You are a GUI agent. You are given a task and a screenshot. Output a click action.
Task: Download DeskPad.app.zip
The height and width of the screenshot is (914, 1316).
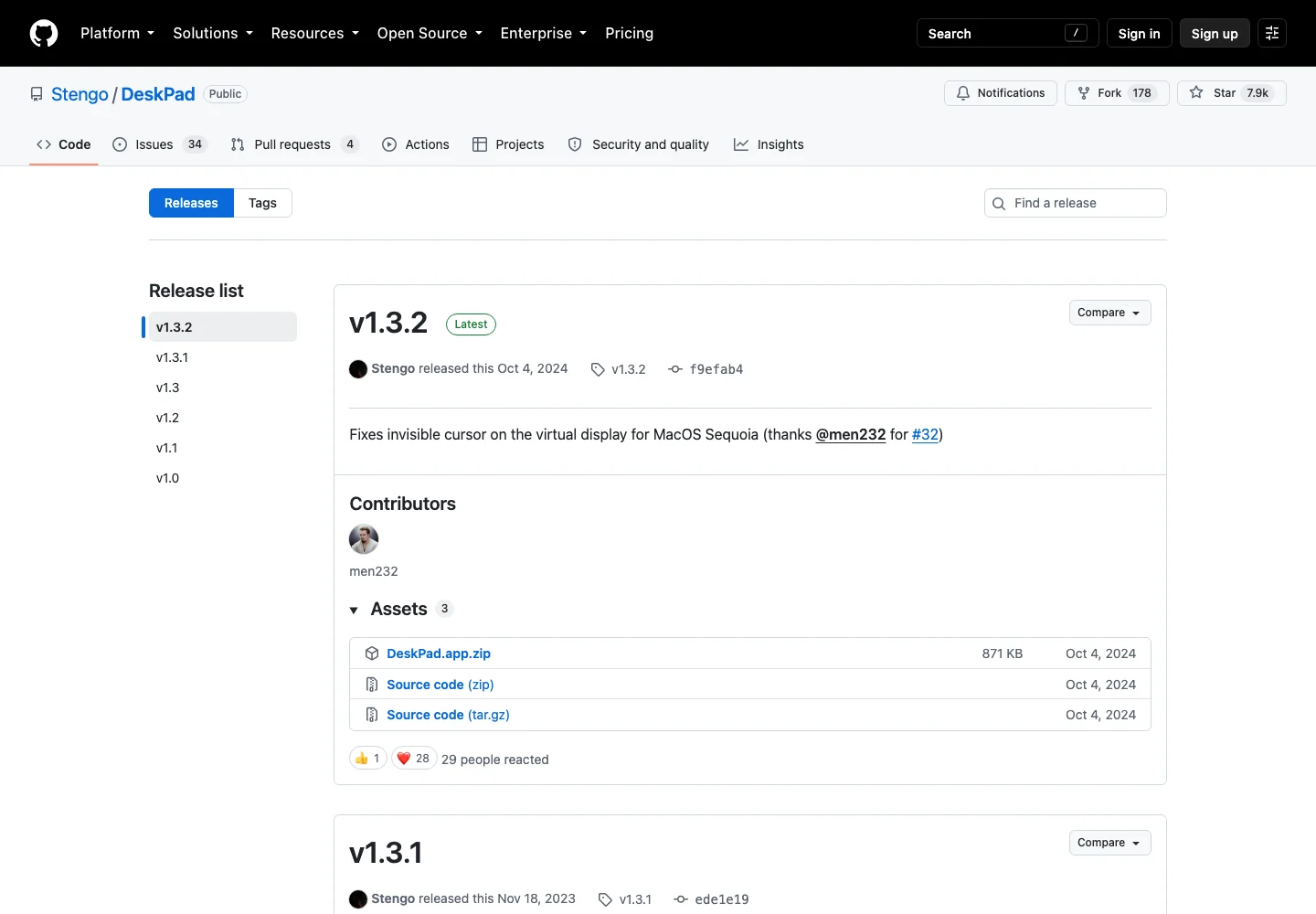click(439, 654)
